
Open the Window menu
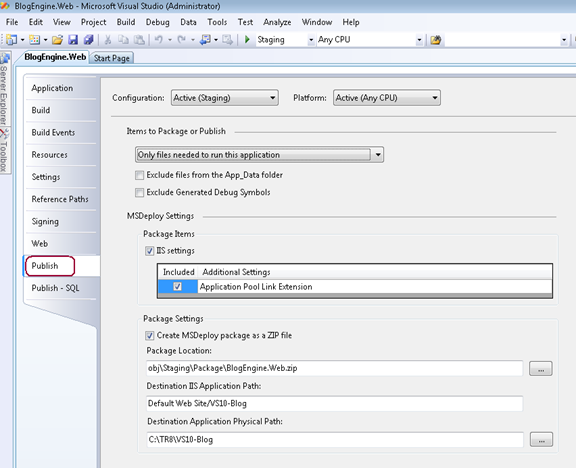click(317, 22)
